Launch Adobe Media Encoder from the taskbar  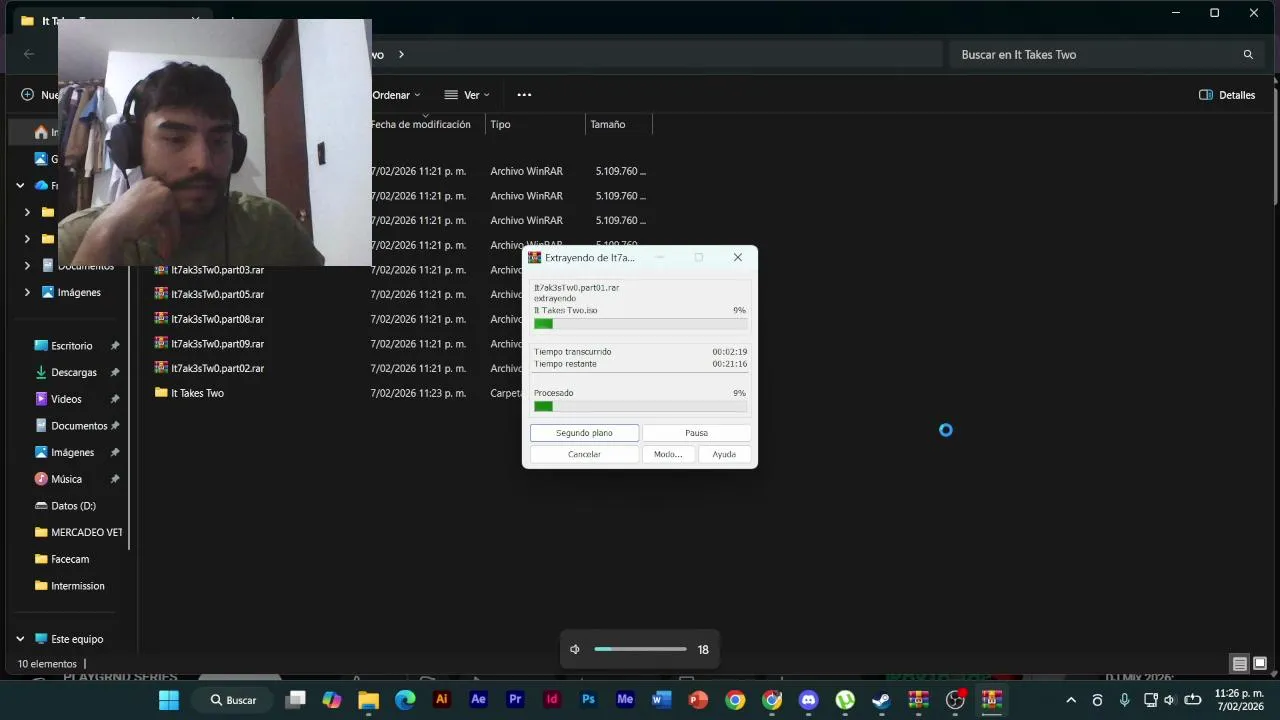click(625, 700)
